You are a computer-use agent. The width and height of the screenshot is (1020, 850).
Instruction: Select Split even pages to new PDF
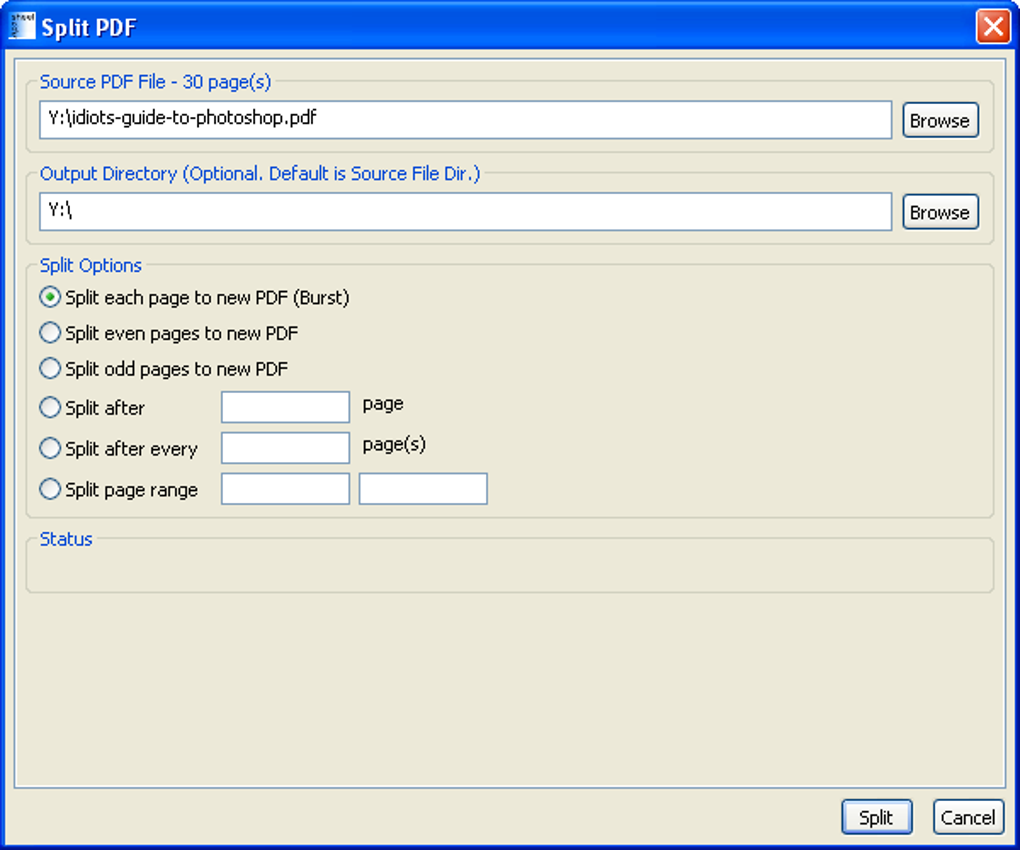tap(50, 333)
